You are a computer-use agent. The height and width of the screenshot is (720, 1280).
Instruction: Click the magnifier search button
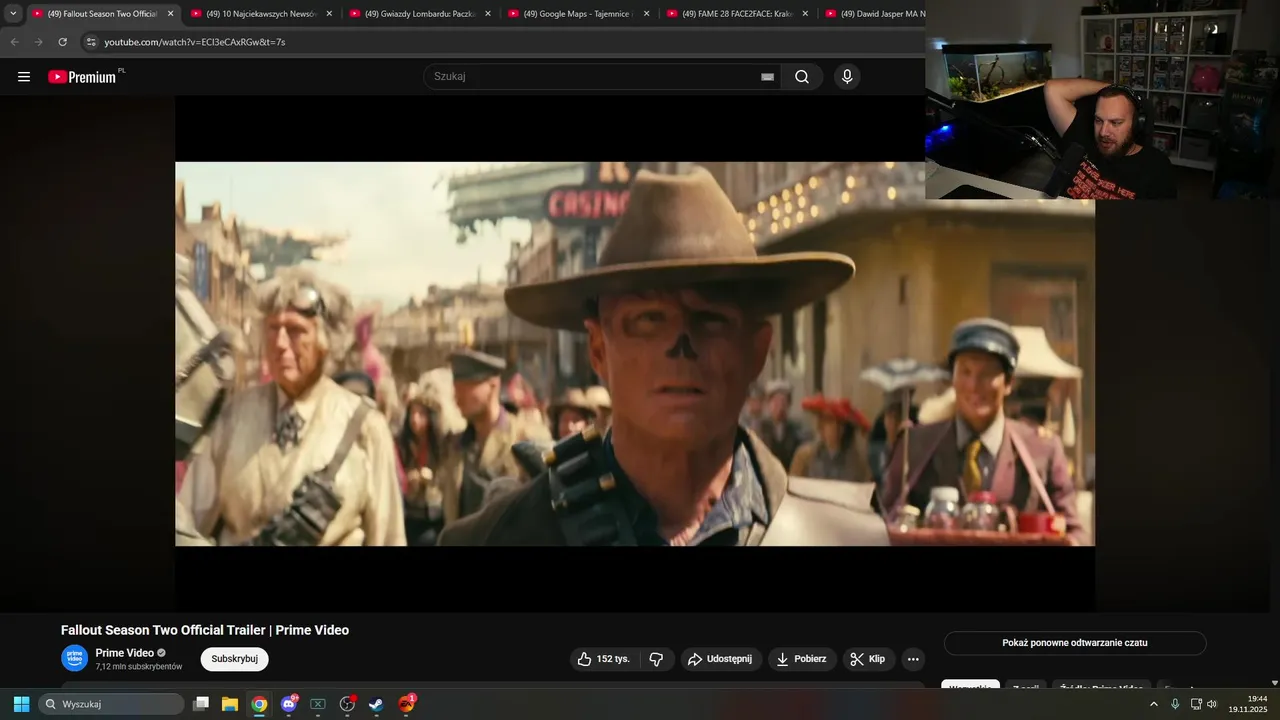[802, 77]
